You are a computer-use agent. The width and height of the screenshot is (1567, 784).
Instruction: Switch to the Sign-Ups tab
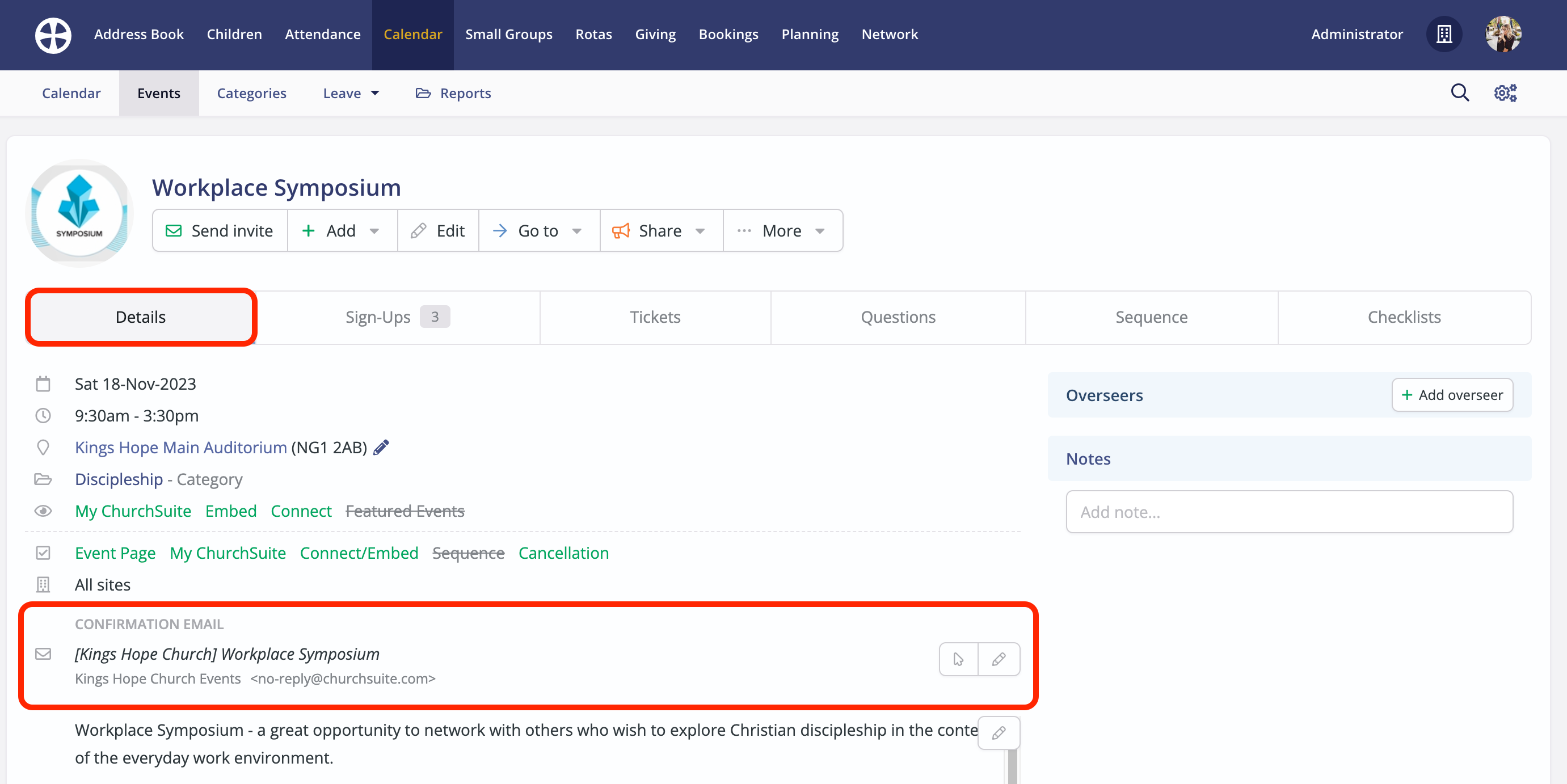[397, 317]
